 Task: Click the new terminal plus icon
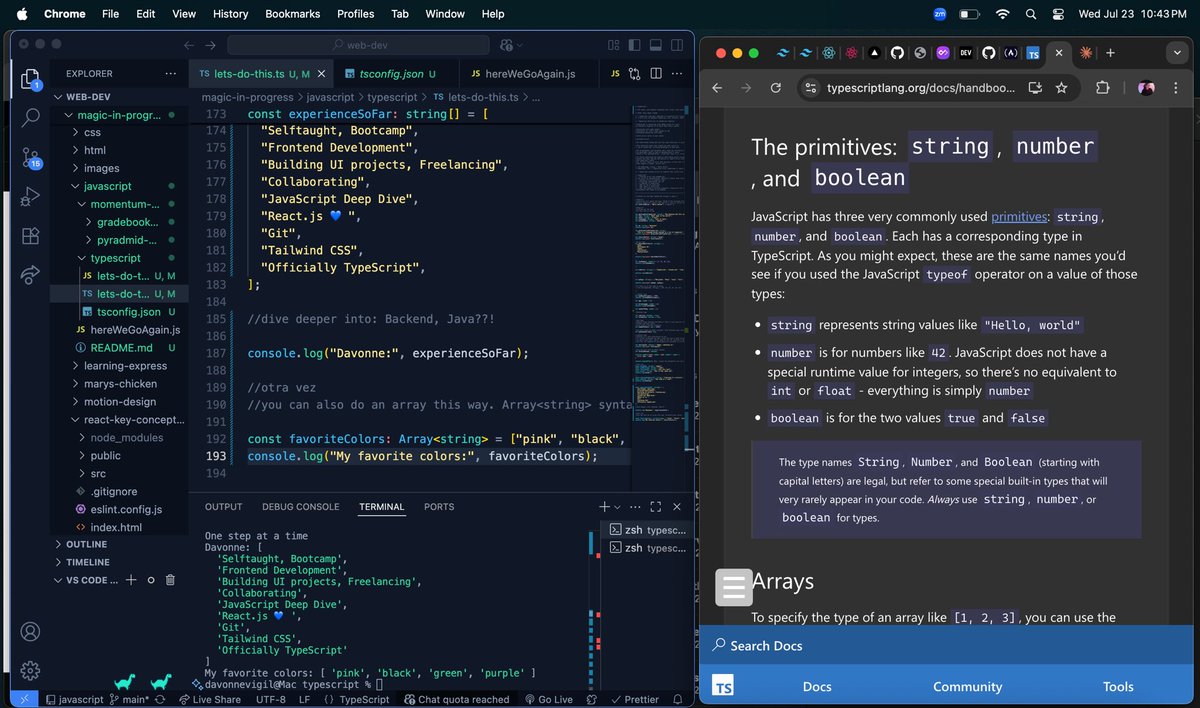604,507
